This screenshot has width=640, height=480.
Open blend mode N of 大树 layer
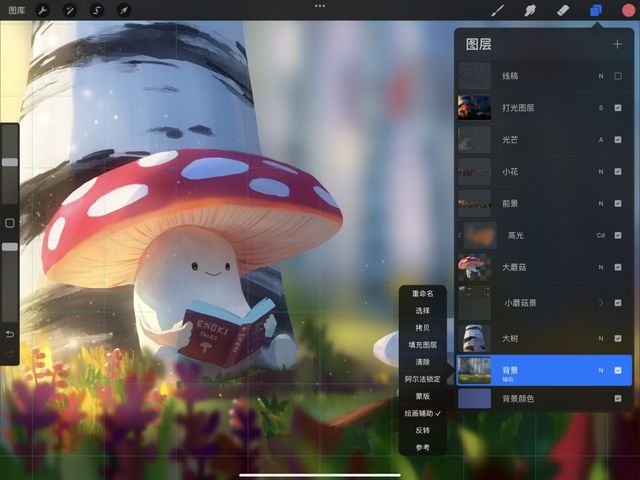click(x=601, y=338)
